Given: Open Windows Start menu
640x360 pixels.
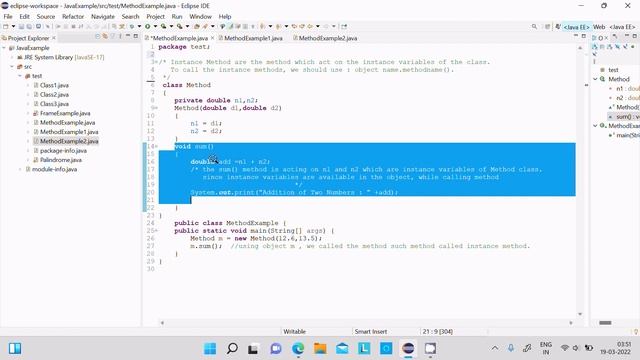Looking at the screenshot, I should [210, 349].
